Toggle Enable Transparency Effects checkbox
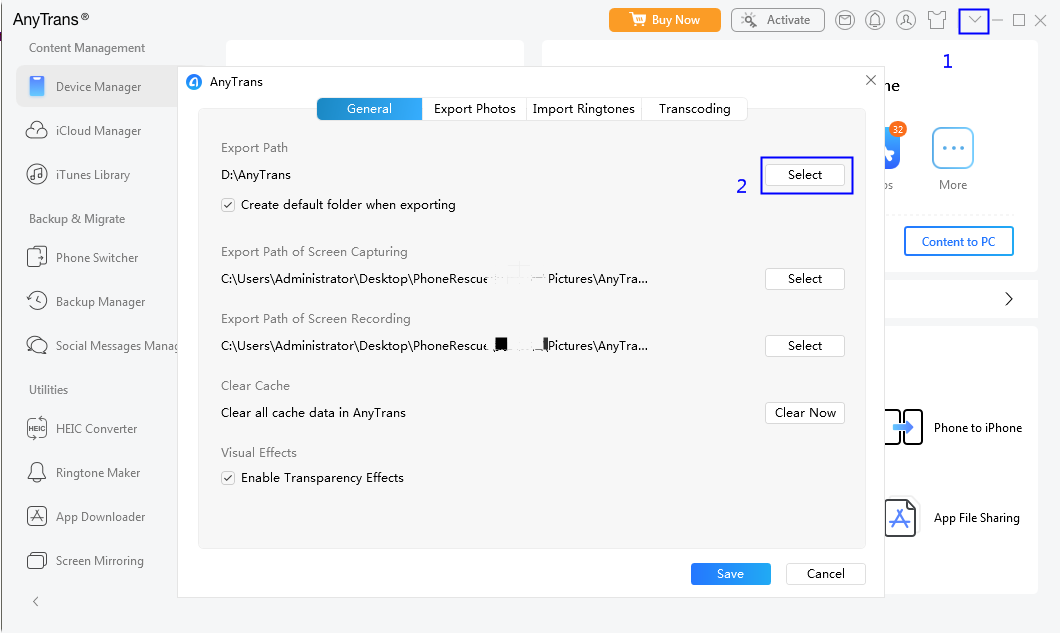The width and height of the screenshot is (1060, 633). click(x=228, y=478)
